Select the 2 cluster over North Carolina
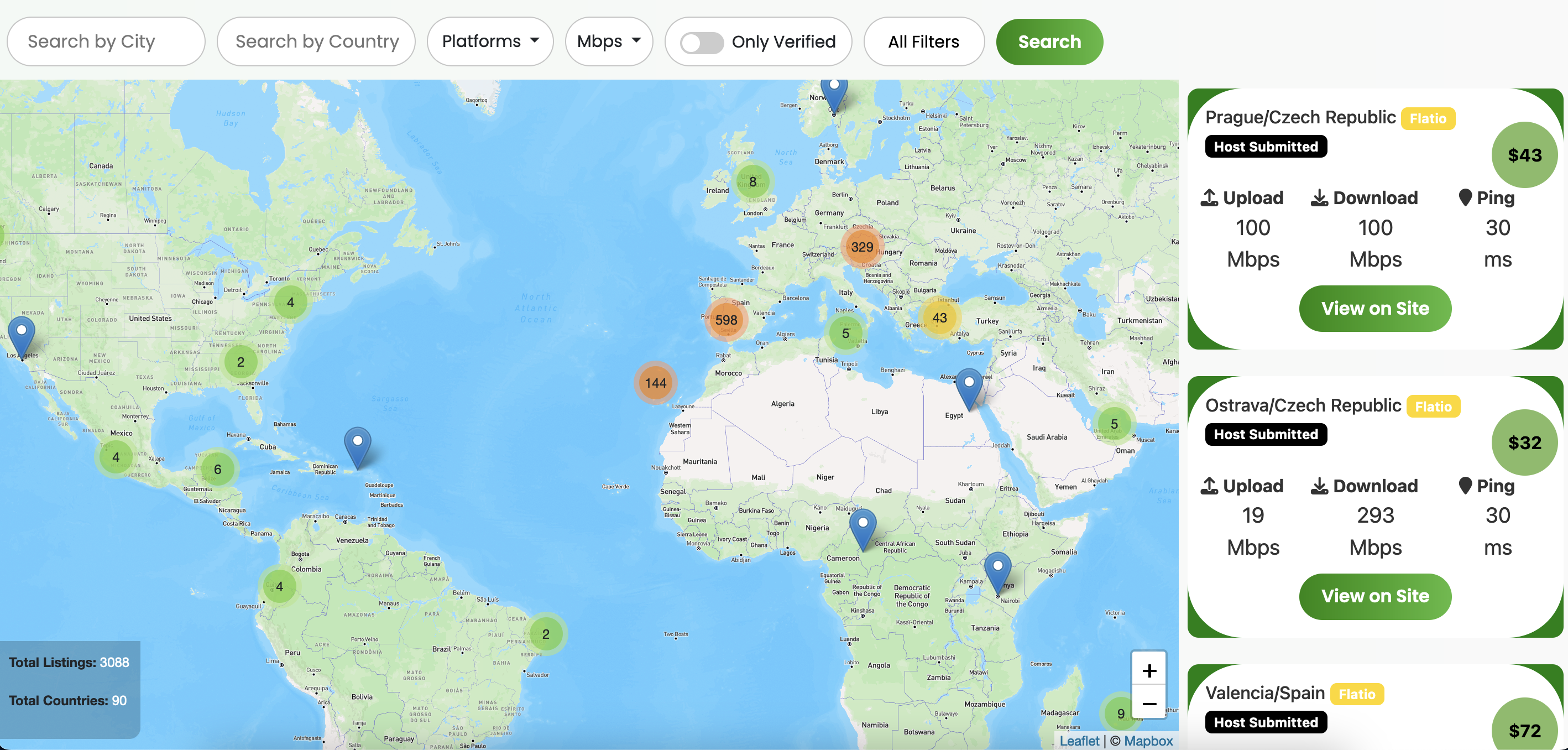1568x750 pixels. [241, 362]
